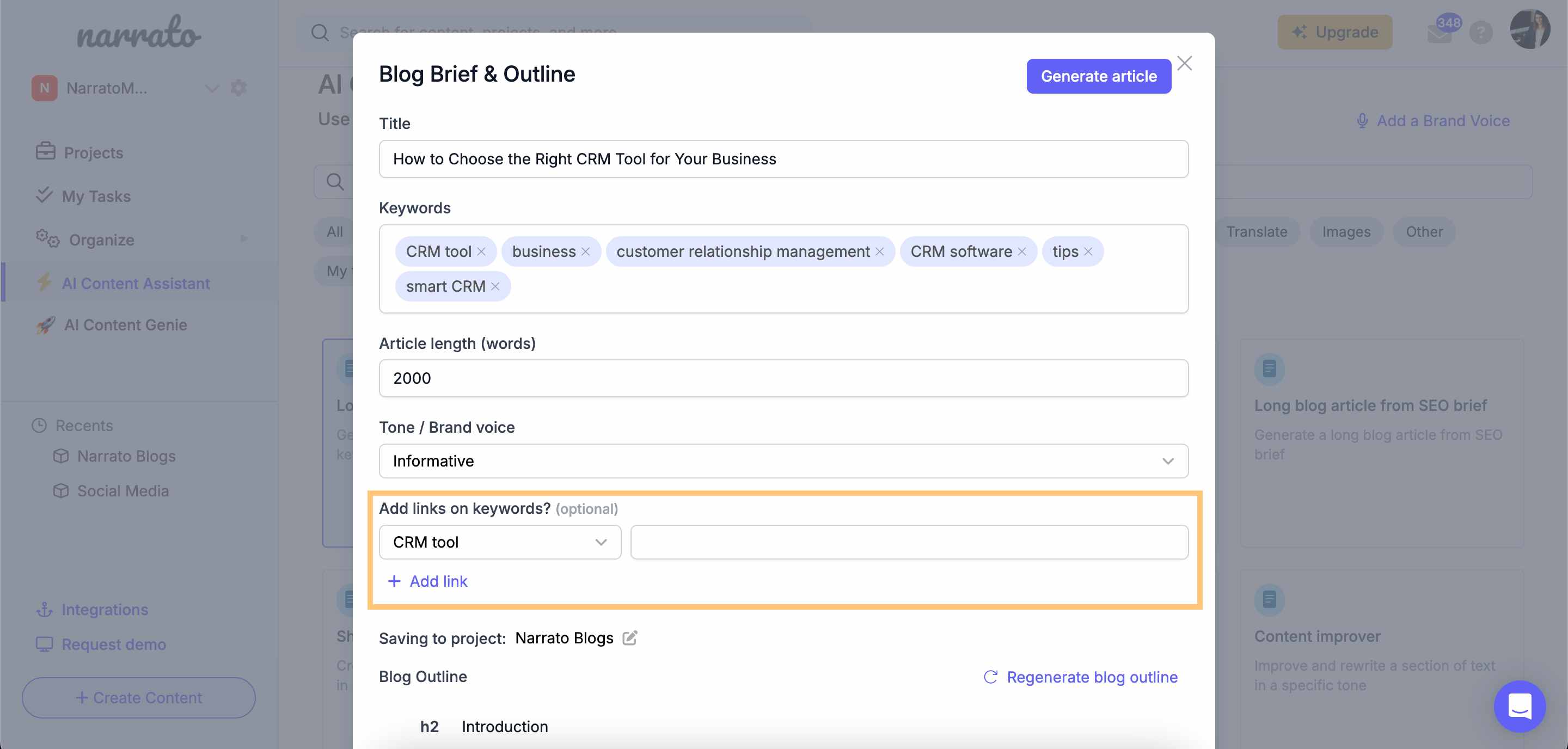Screen dimensions: 1568x749
Task: Click the Narrato logo
Action: (x=139, y=33)
